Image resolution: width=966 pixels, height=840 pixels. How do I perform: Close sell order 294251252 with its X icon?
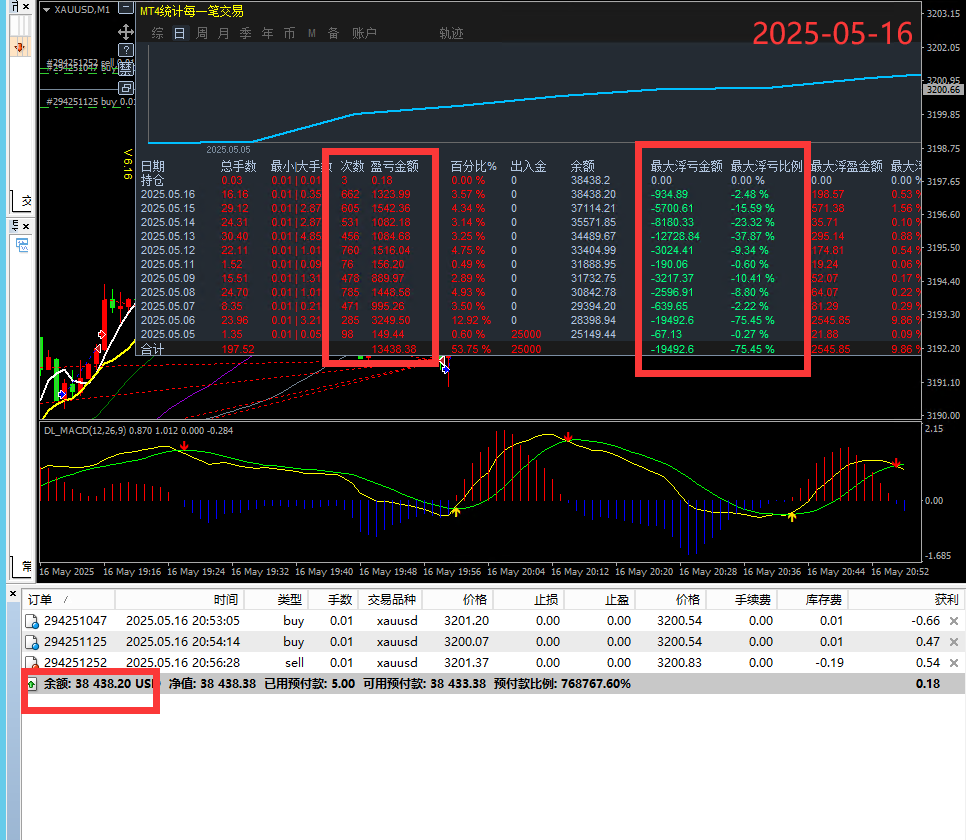953,663
